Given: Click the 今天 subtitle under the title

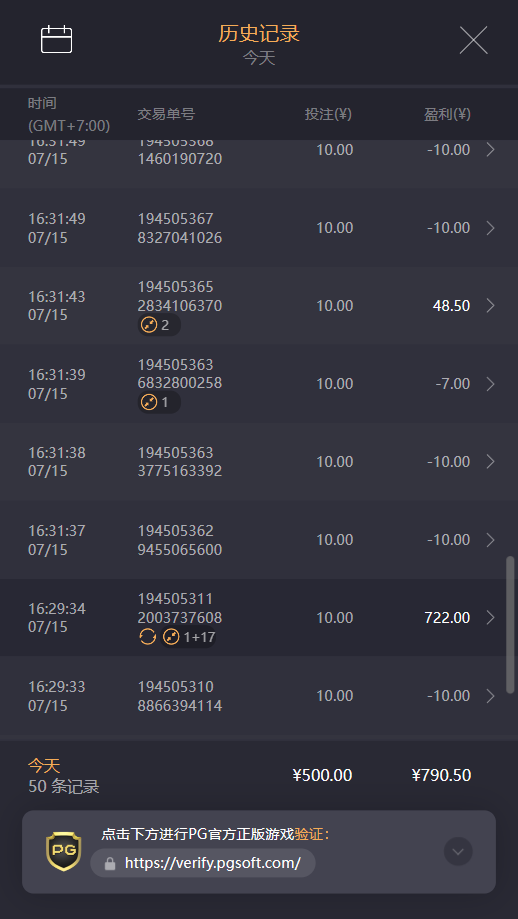Looking at the screenshot, I should coord(259,58).
